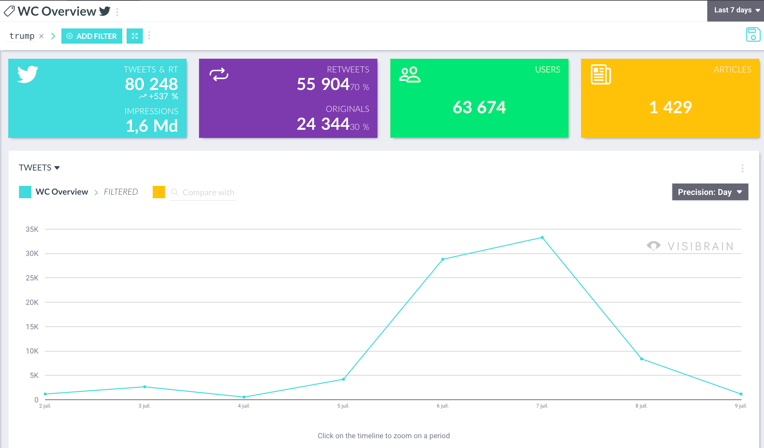Click the 8 juil. data point
This screenshot has height=448, width=764.
click(x=642, y=359)
